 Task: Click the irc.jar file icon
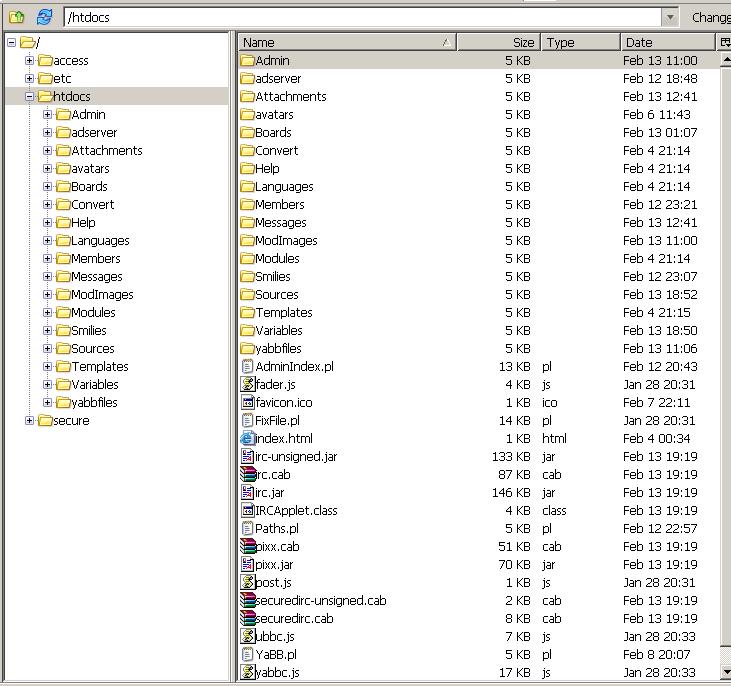248,492
